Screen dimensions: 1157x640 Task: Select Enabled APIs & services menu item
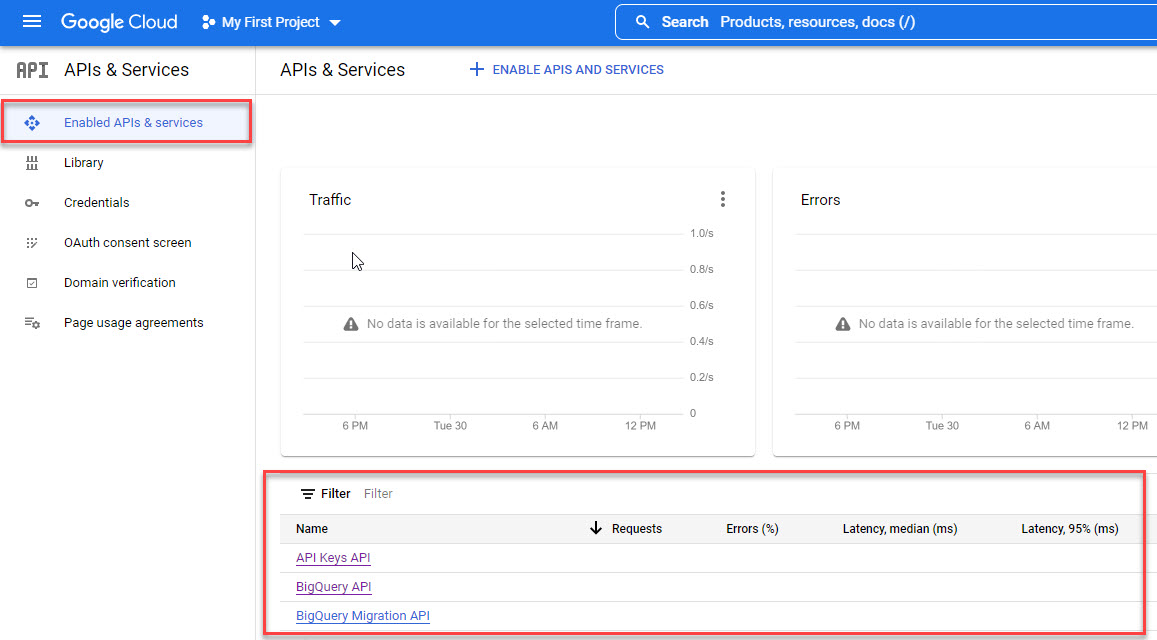click(x=133, y=123)
